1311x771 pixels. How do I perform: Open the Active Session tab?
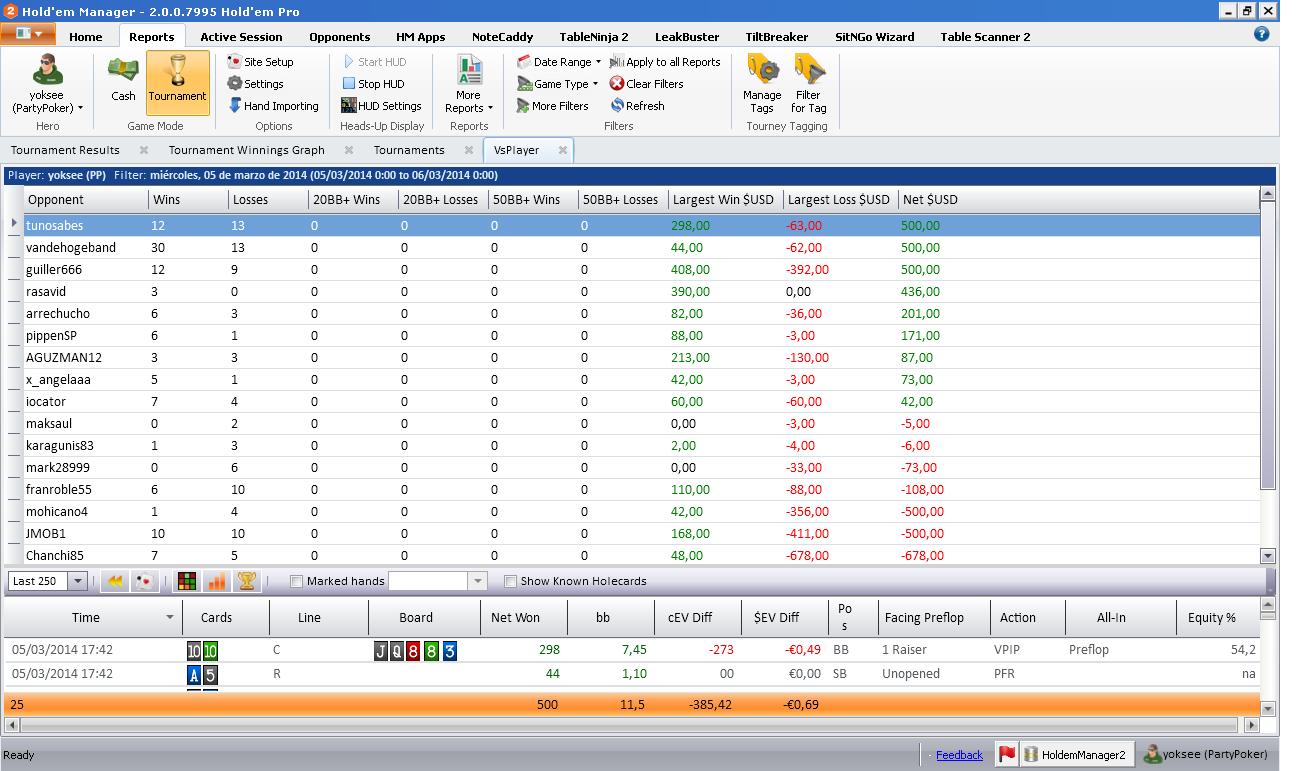tap(241, 37)
